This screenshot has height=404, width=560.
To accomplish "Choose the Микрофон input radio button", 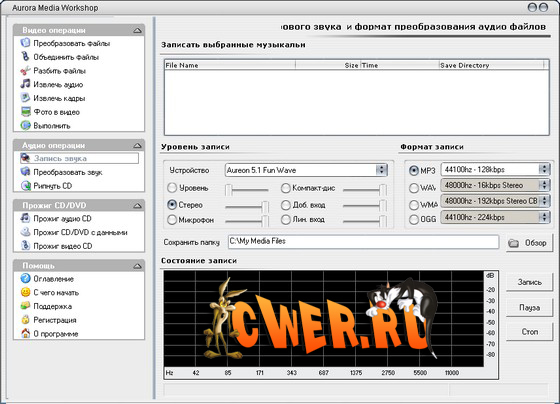I will (172, 220).
